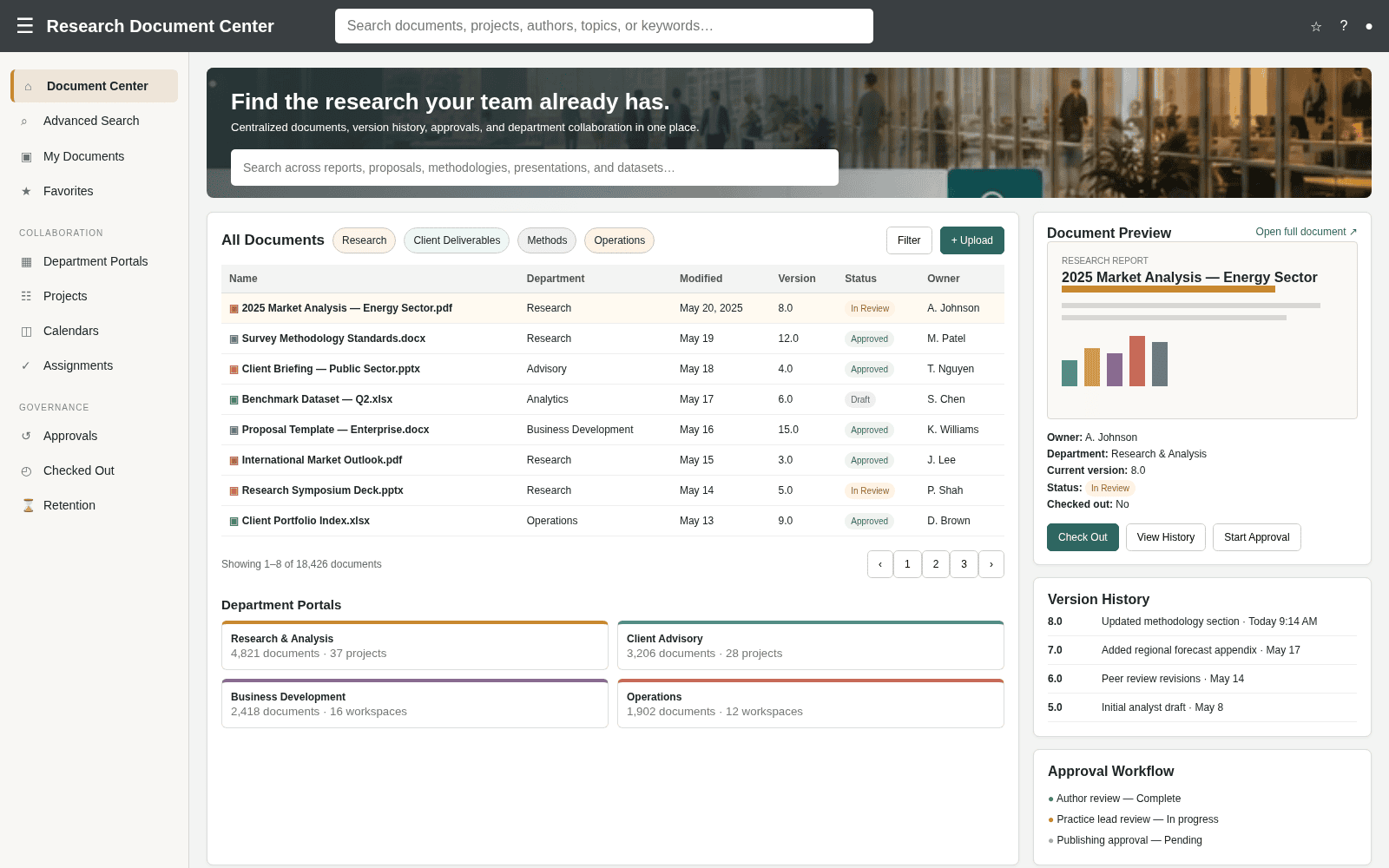Image resolution: width=1389 pixels, height=868 pixels.
Task: Click file icon of Research Symposium Deck.pptx
Action: point(234,491)
